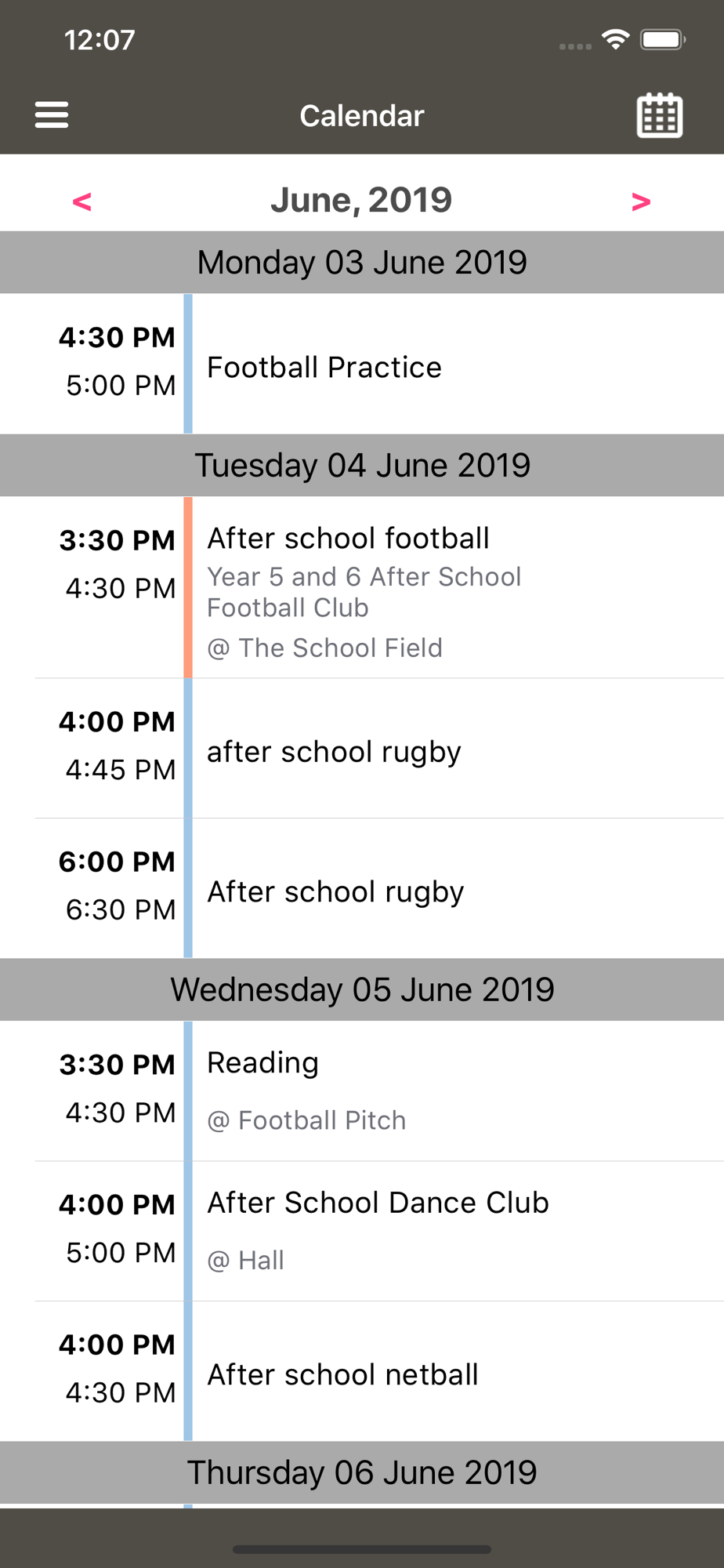Open the calendar grid view icon

tap(659, 116)
